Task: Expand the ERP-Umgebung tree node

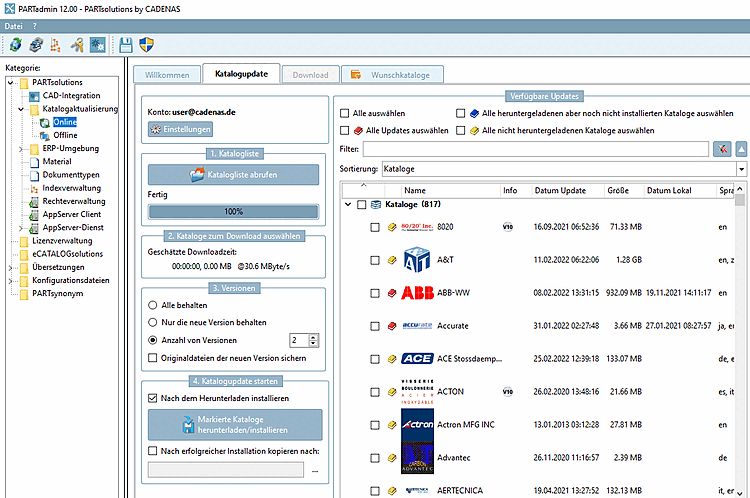Action: 21,149
